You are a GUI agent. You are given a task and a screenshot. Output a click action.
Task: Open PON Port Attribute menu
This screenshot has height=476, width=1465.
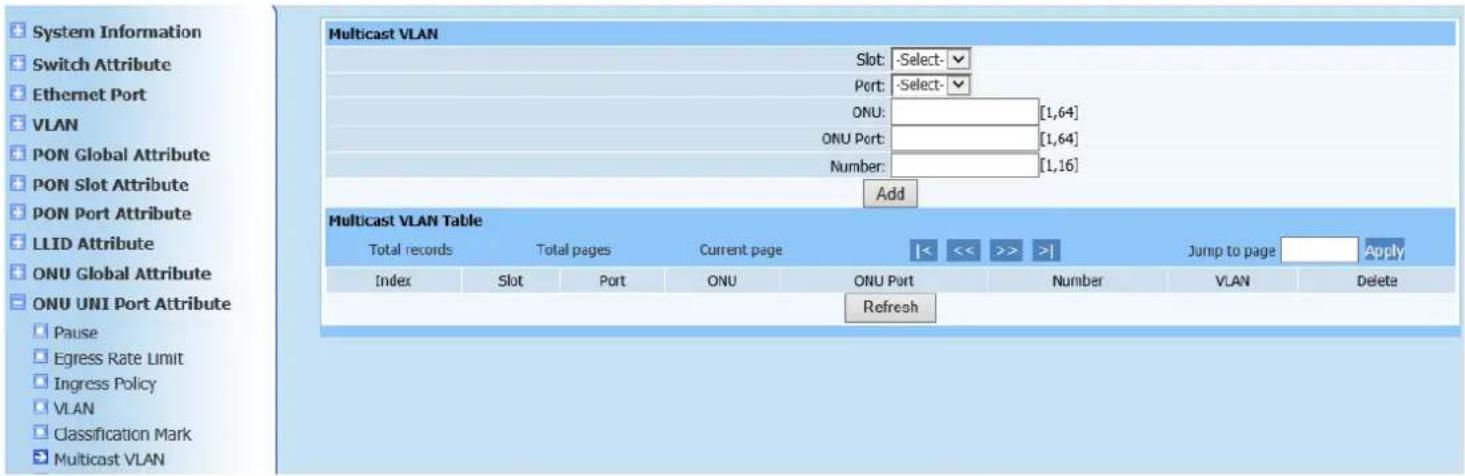(112, 214)
